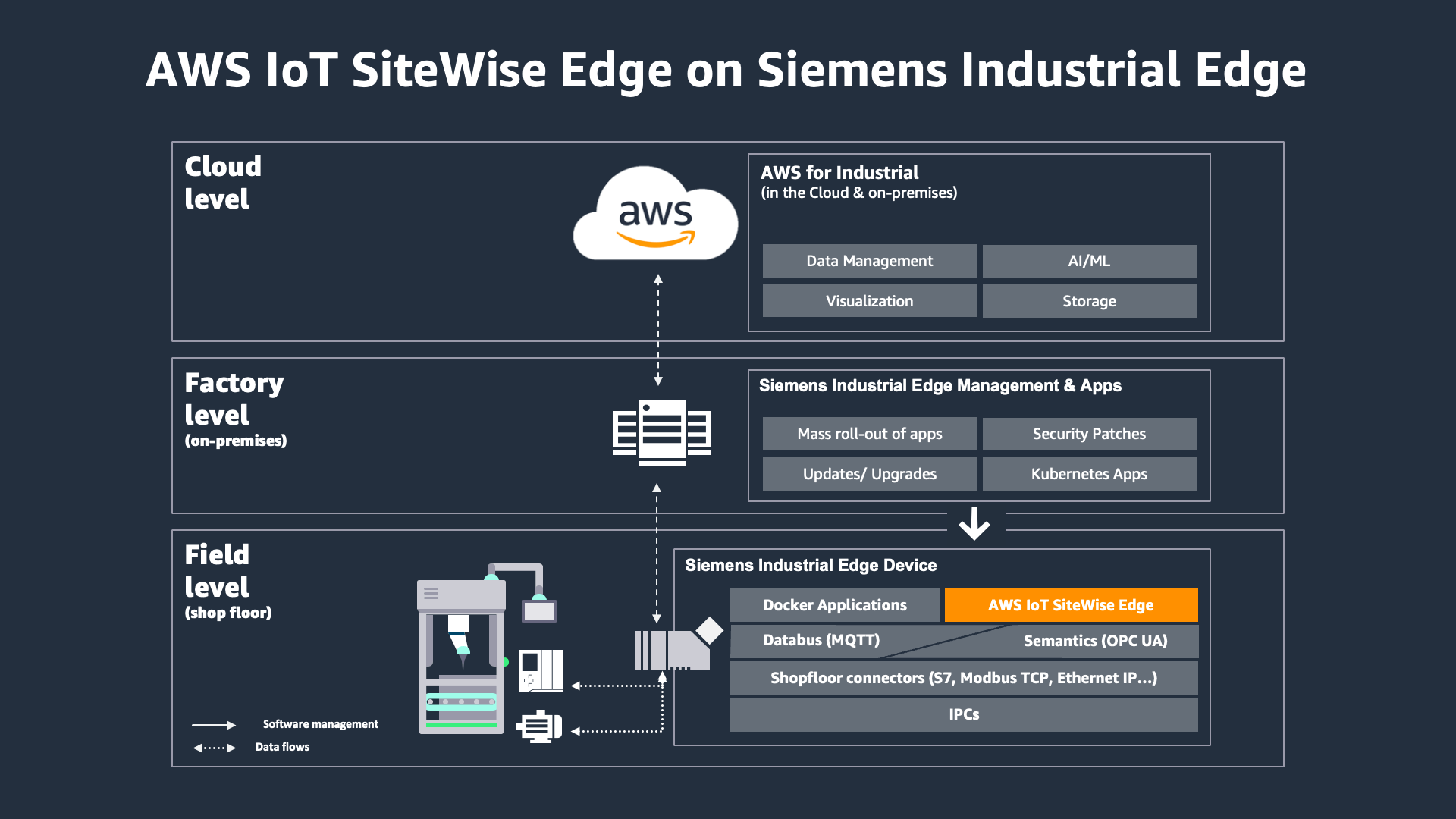
Task: Click the Data flows legend label
Action: 282,747
